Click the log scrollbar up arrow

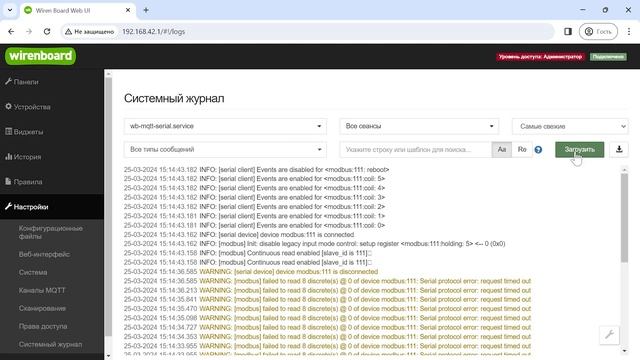(624, 169)
